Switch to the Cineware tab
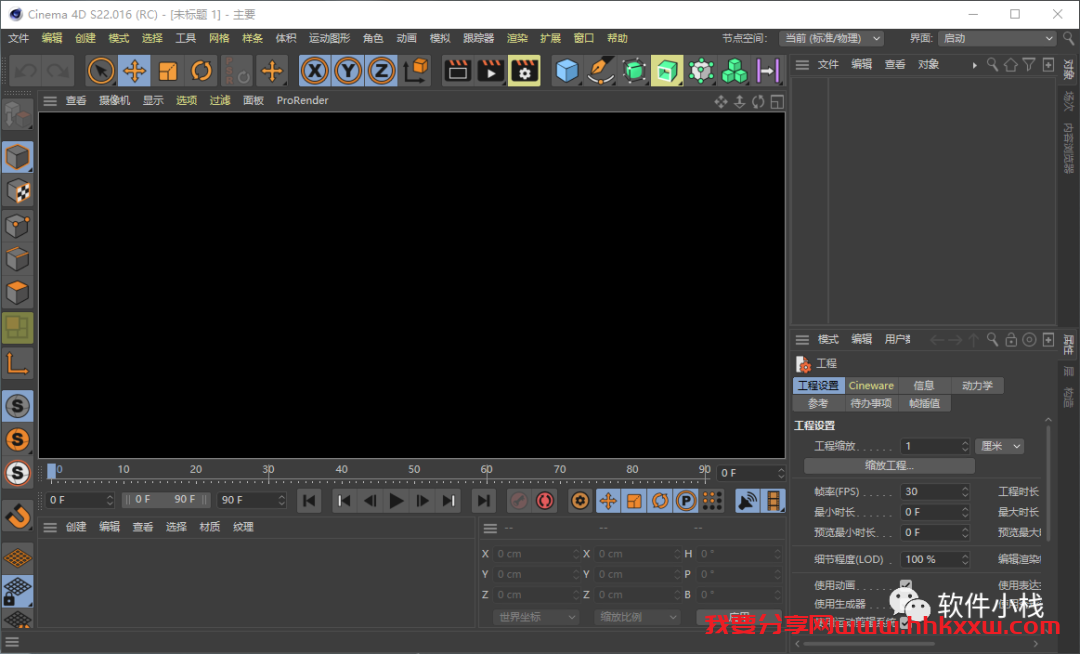The height and width of the screenshot is (654, 1080). [x=871, y=386]
